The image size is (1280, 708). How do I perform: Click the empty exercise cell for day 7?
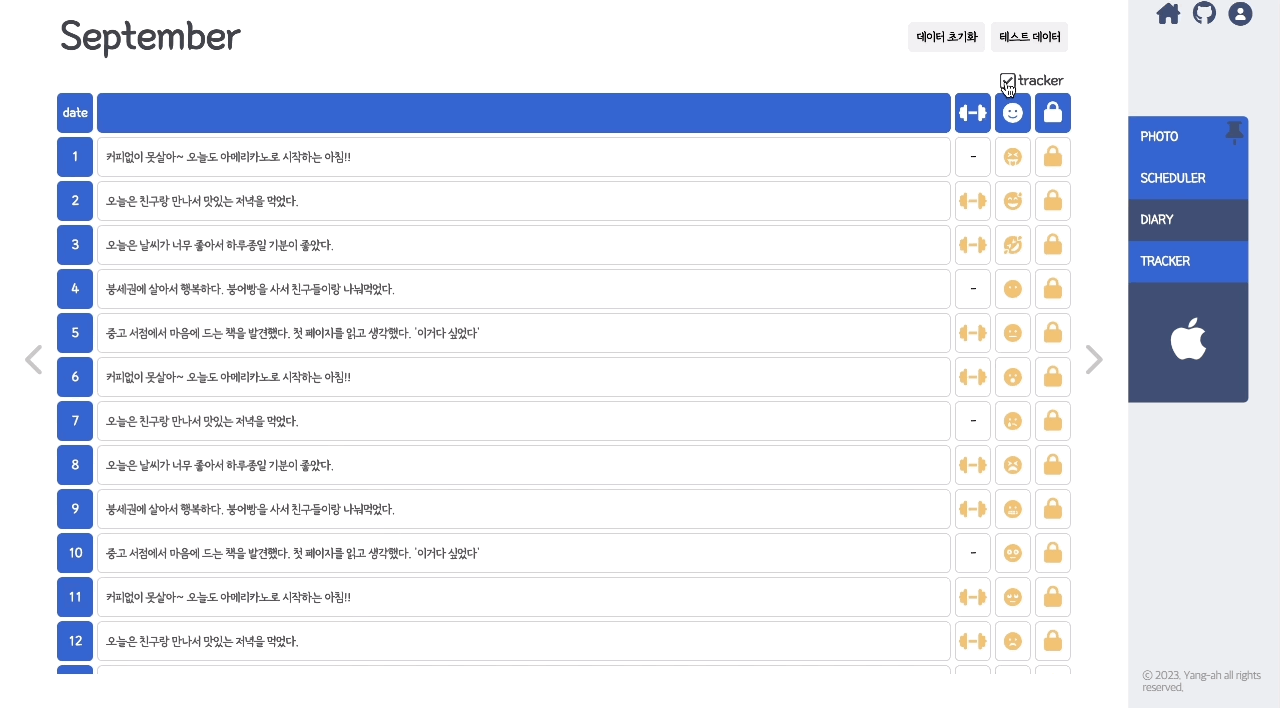point(973,421)
